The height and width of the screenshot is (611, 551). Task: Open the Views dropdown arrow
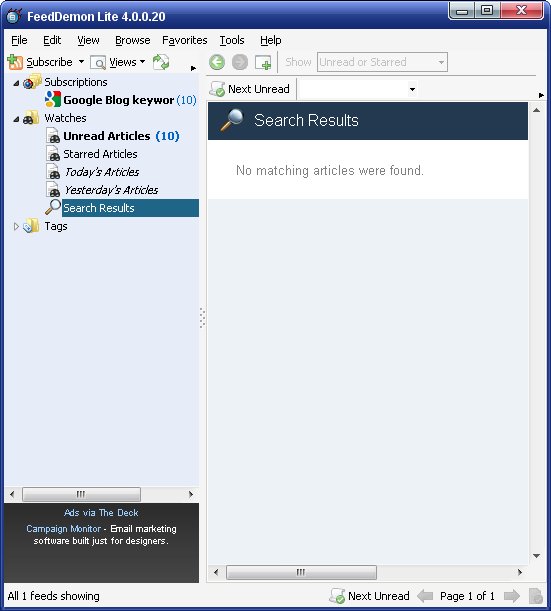[142, 62]
